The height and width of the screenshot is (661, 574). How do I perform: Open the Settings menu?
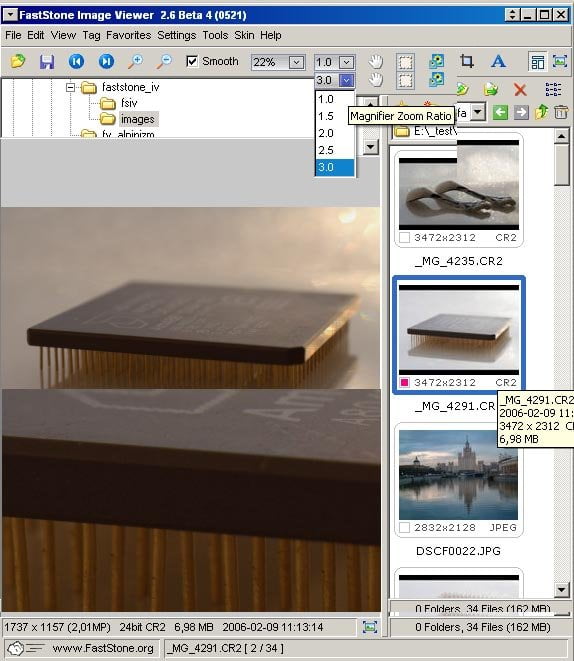177,35
